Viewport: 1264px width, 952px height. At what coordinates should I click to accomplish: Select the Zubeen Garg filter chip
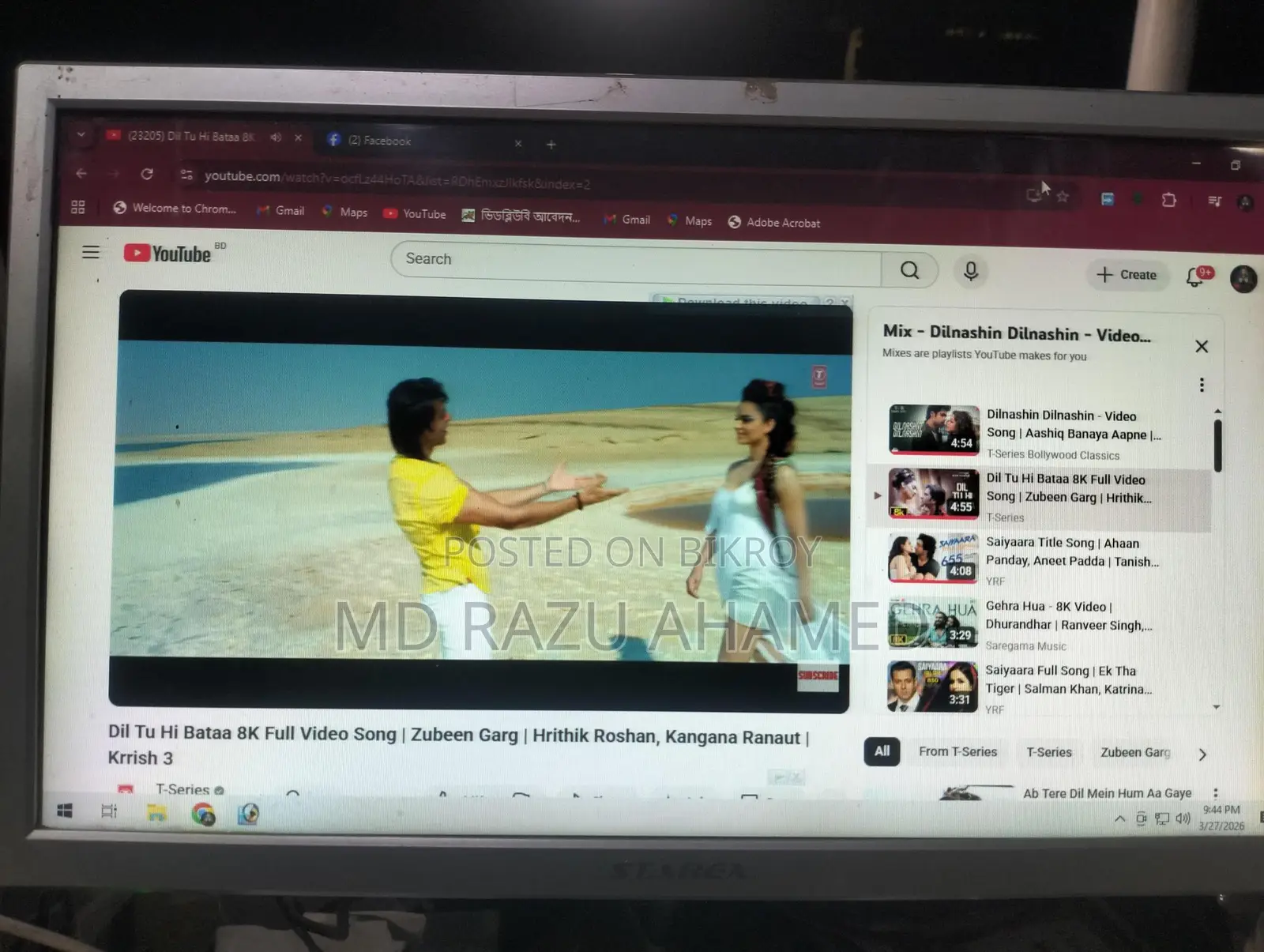tap(1135, 753)
